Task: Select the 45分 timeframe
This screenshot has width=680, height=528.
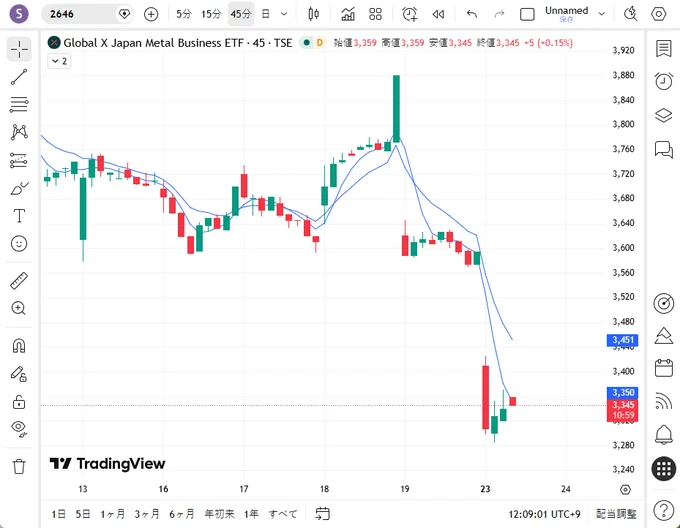Action: pyautogui.click(x=241, y=14)
